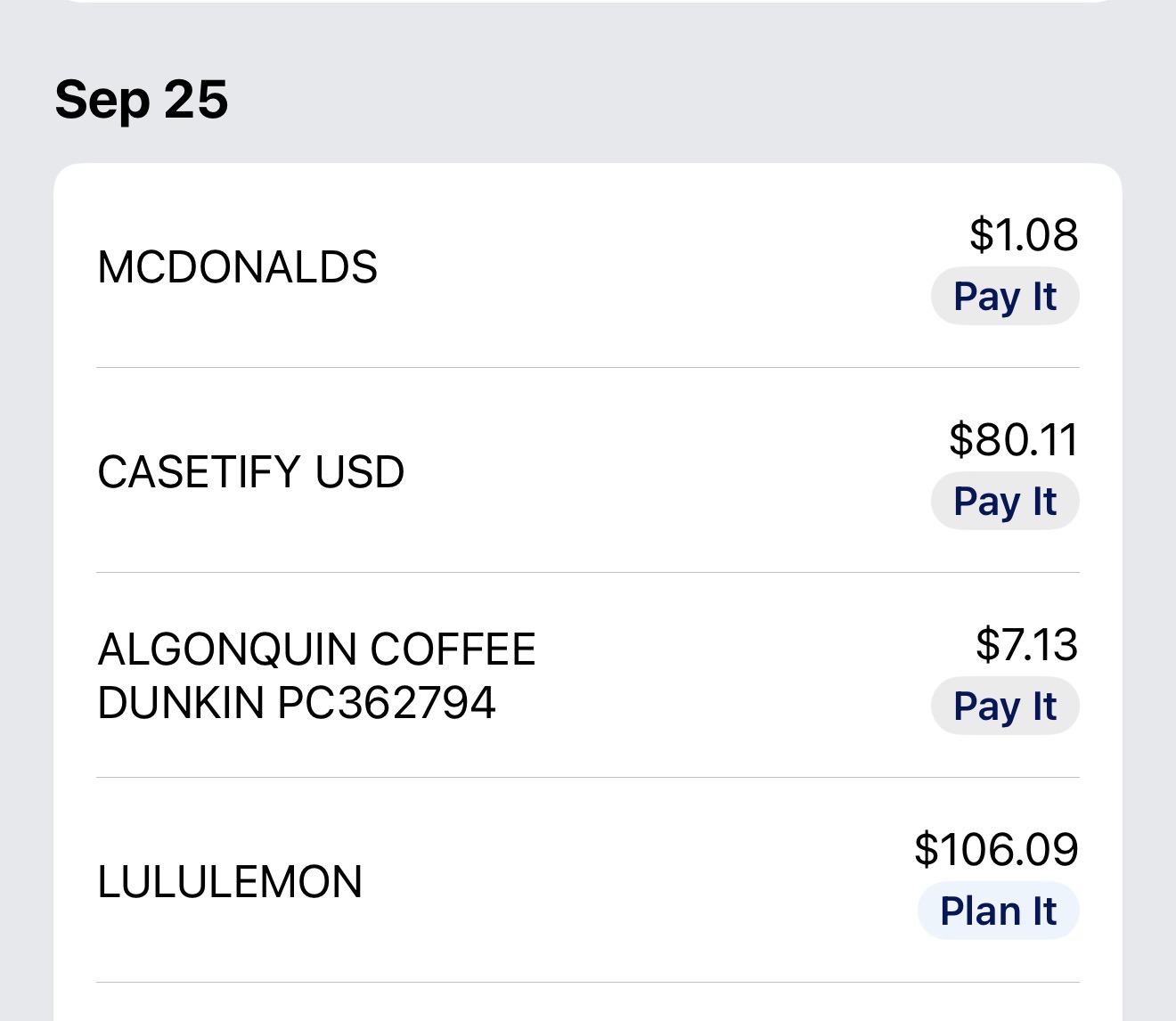Tap the $106.09 purchase amount
The height and width of the screenshot is (1021, 1176).
[996, 849]
